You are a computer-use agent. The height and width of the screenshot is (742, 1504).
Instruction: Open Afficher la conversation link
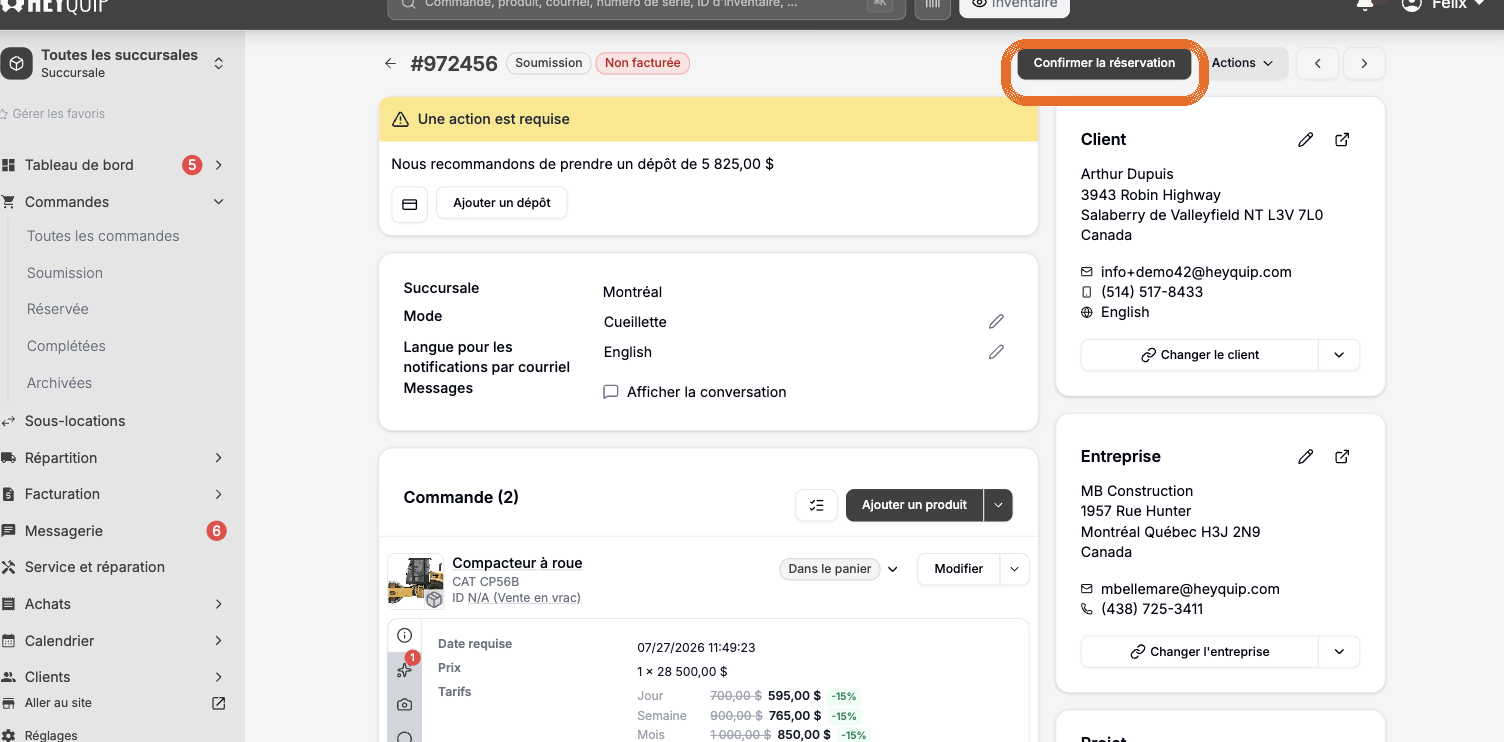click(x=695, y=392)
